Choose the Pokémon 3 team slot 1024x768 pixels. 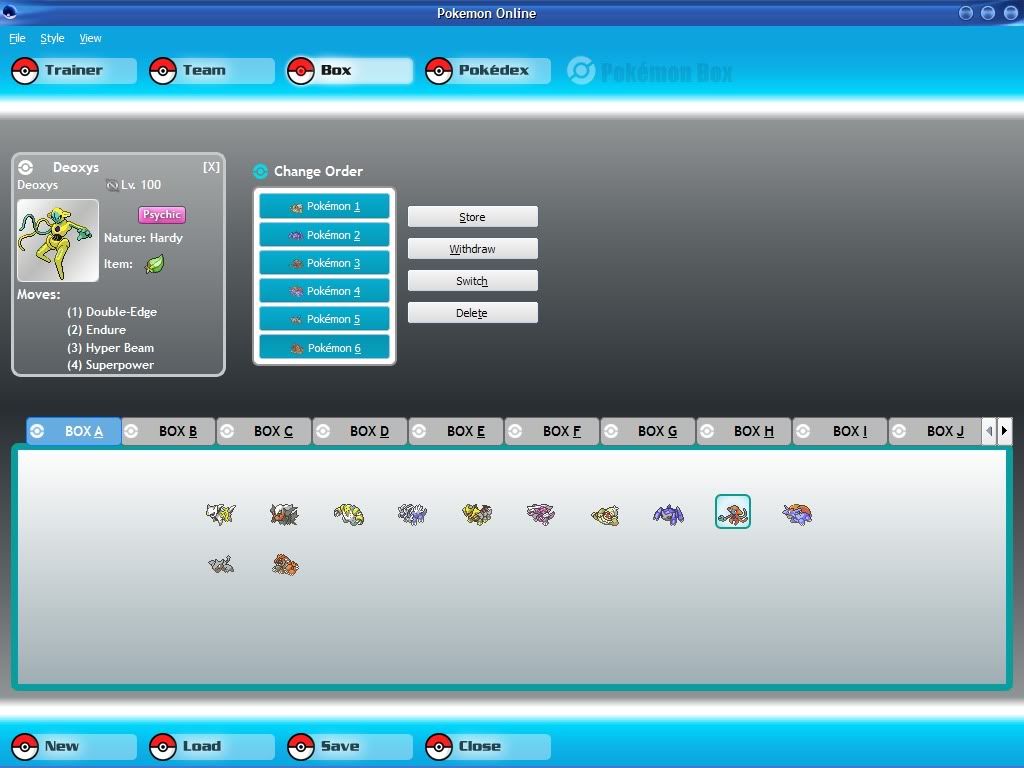(x=325, y=263)
